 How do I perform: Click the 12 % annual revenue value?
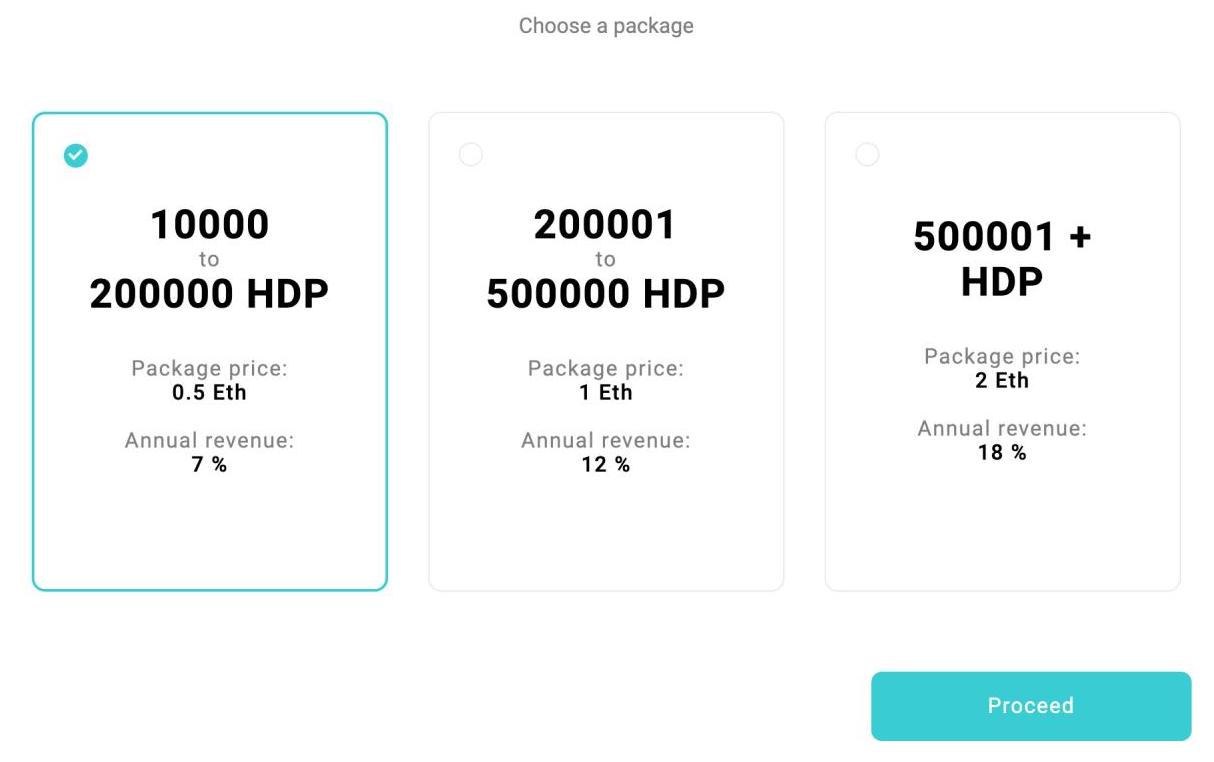tap(606, 464)
